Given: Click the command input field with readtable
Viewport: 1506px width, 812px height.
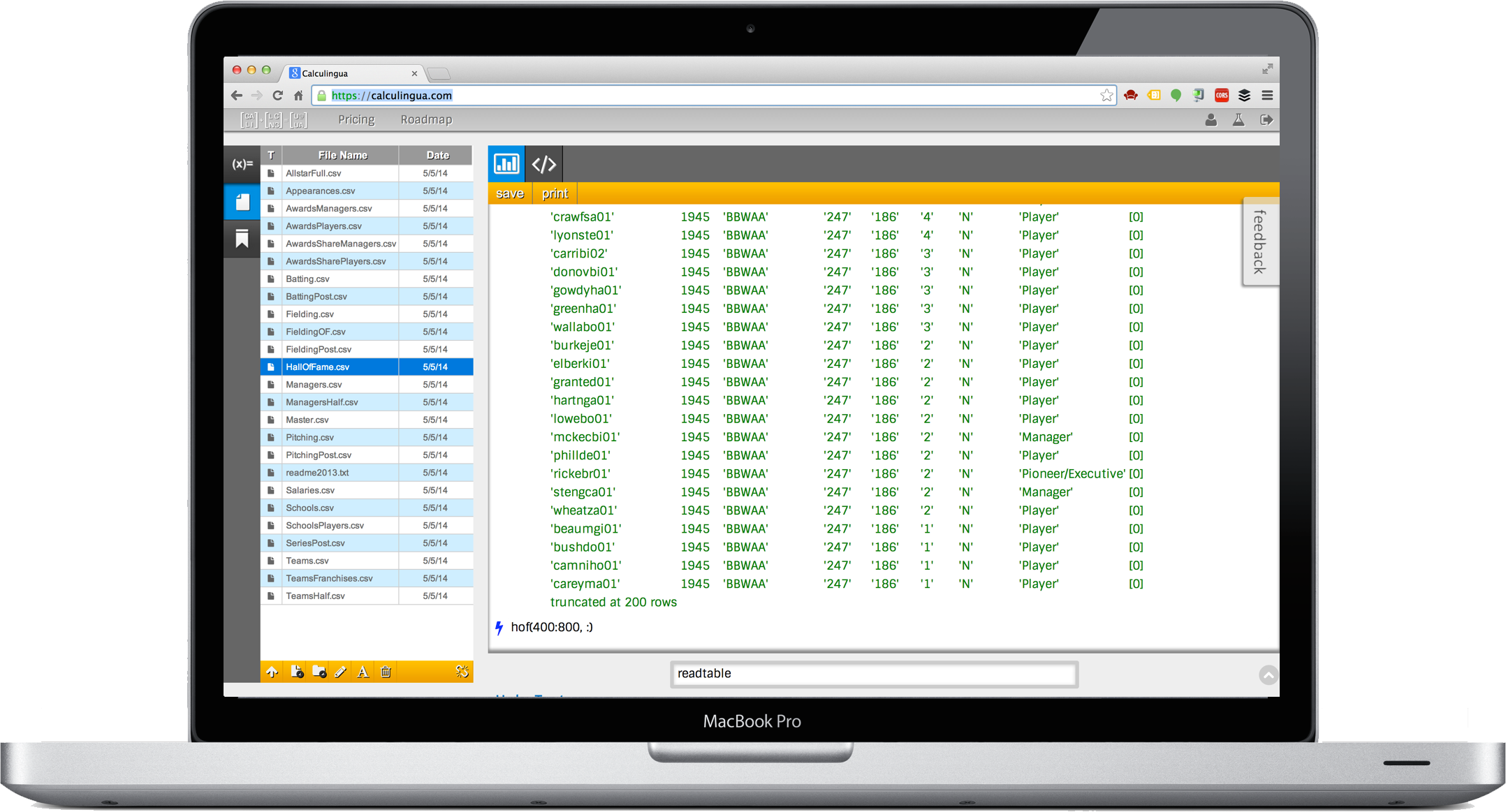Looking at the screenshot, I should (x=874, y=674).
